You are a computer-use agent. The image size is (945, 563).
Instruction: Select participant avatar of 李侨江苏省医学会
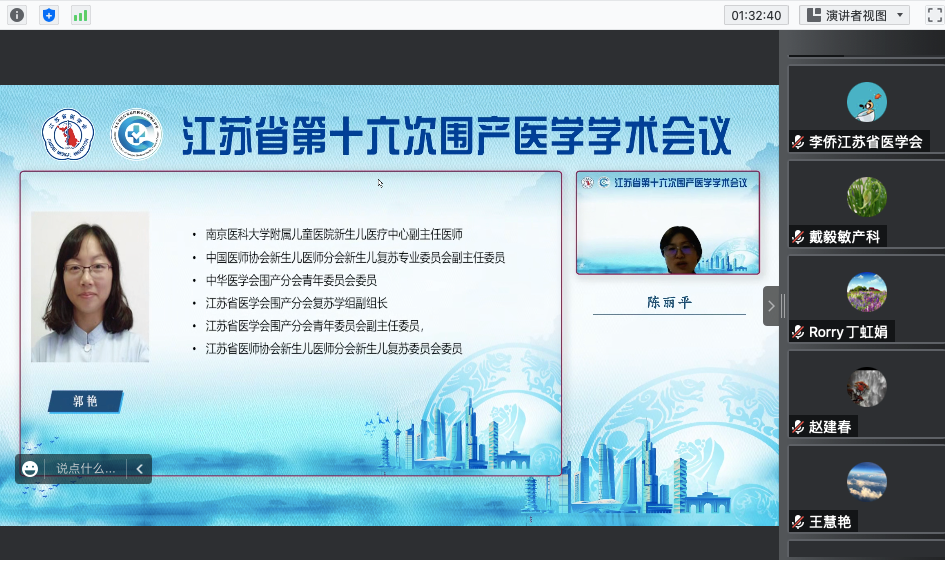click(x=867, y=102)
